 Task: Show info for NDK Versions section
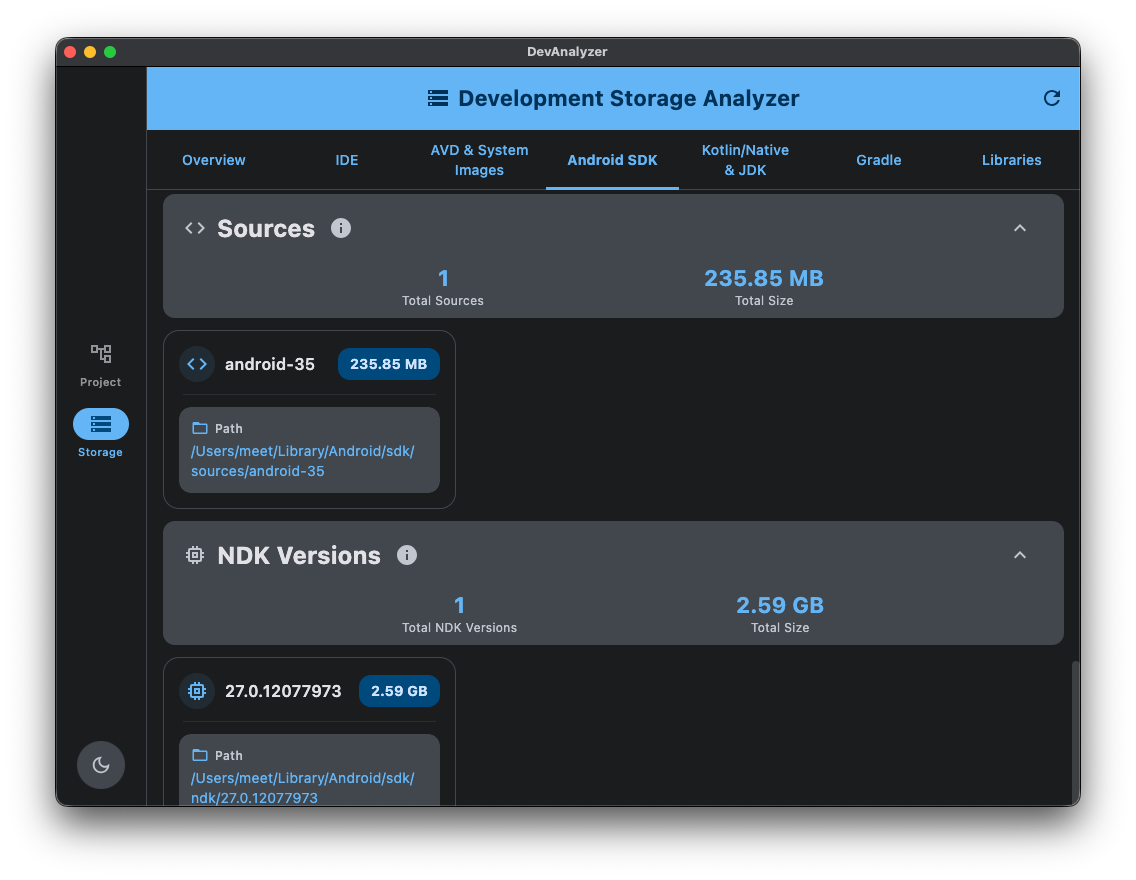tap(406, 556)
